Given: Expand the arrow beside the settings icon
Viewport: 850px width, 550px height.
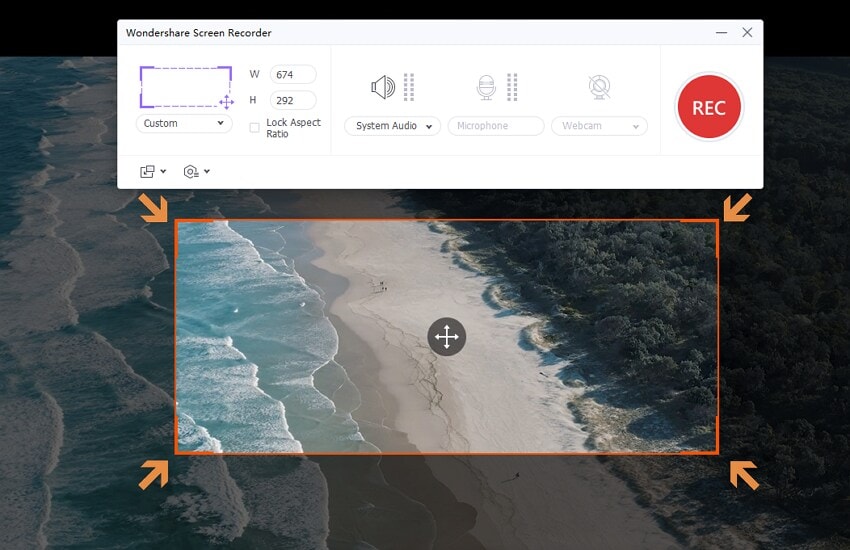Looking at the screenshot, I should (x=207, y=172).
